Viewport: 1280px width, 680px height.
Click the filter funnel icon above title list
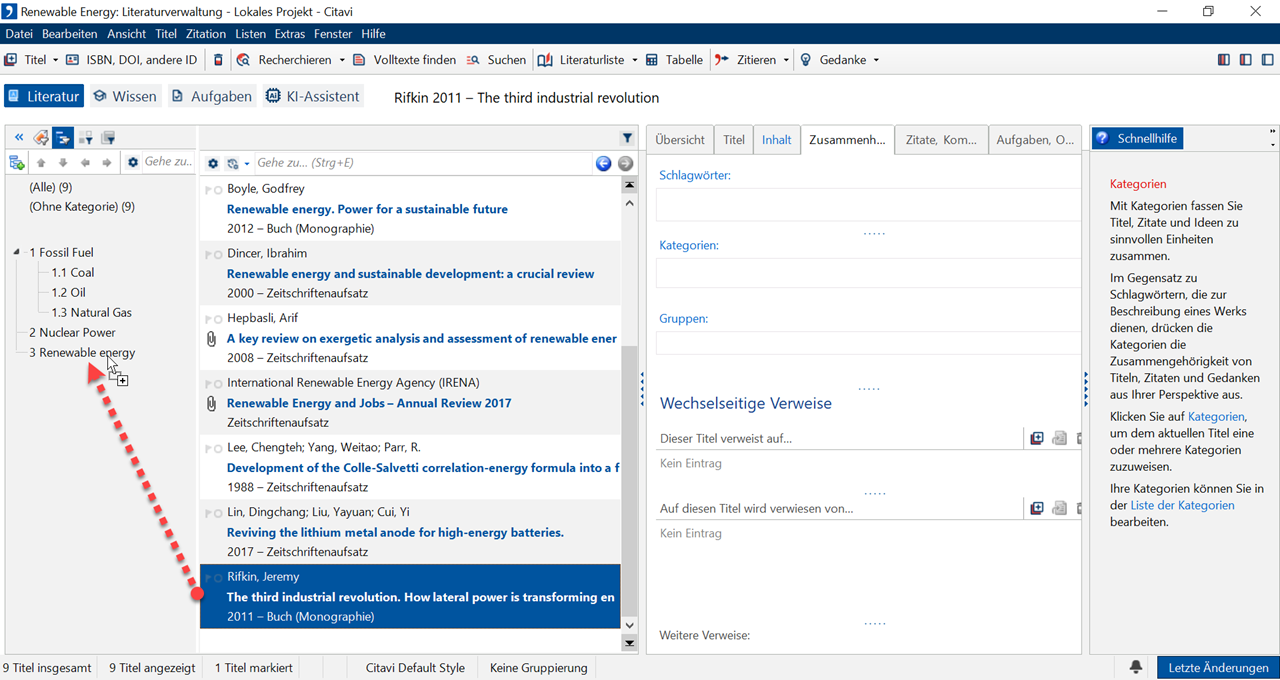click(627, 138)
